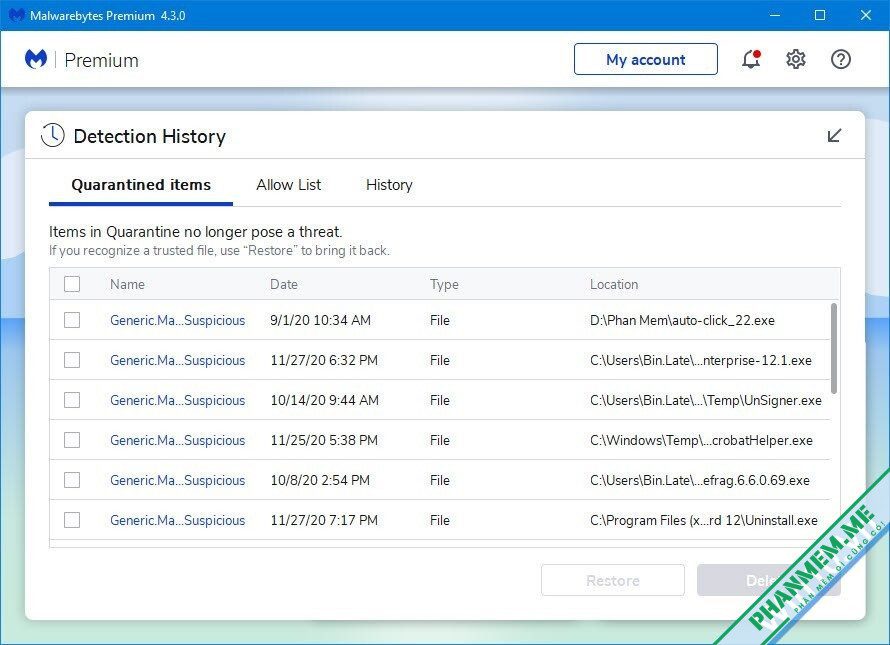Open Generic.Ma...Suspicious link dated 11/25/20
The height and width of the screenshot is (645, 890).
pos(178,441)
